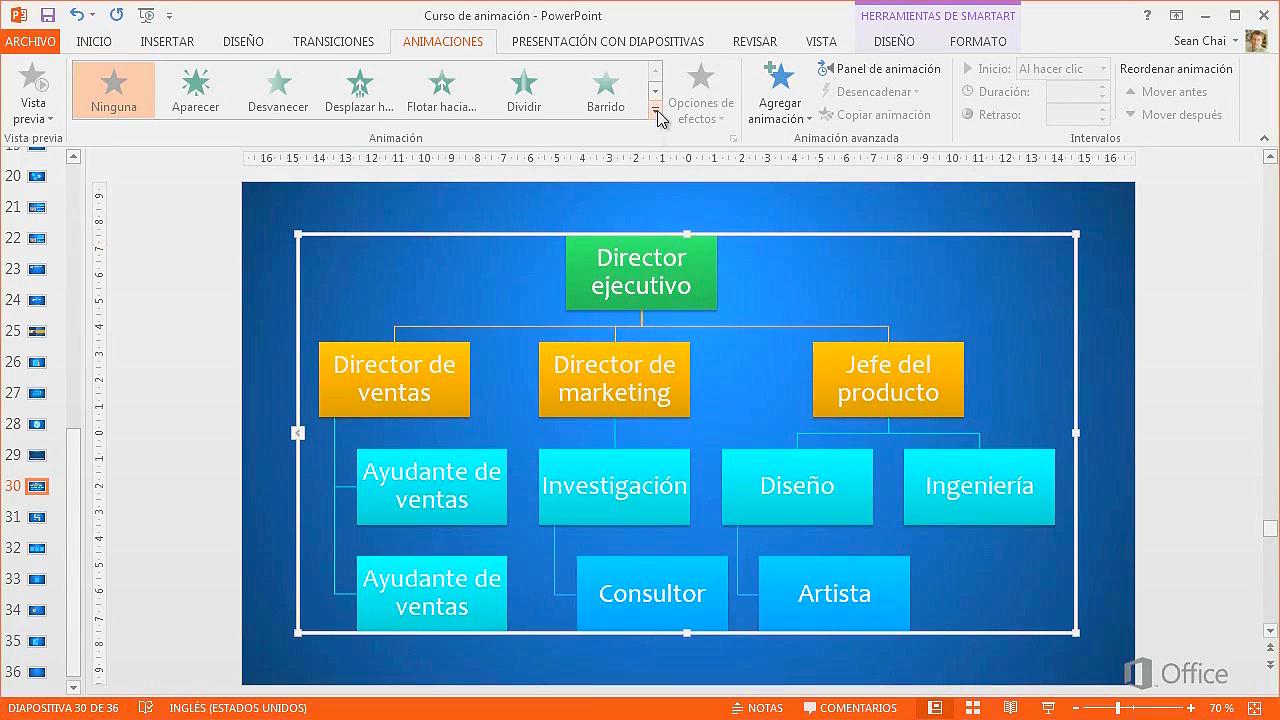Open the VISTA ribbon tab
The width and height of the screenshot is (1280, 720).
(821, 41)
